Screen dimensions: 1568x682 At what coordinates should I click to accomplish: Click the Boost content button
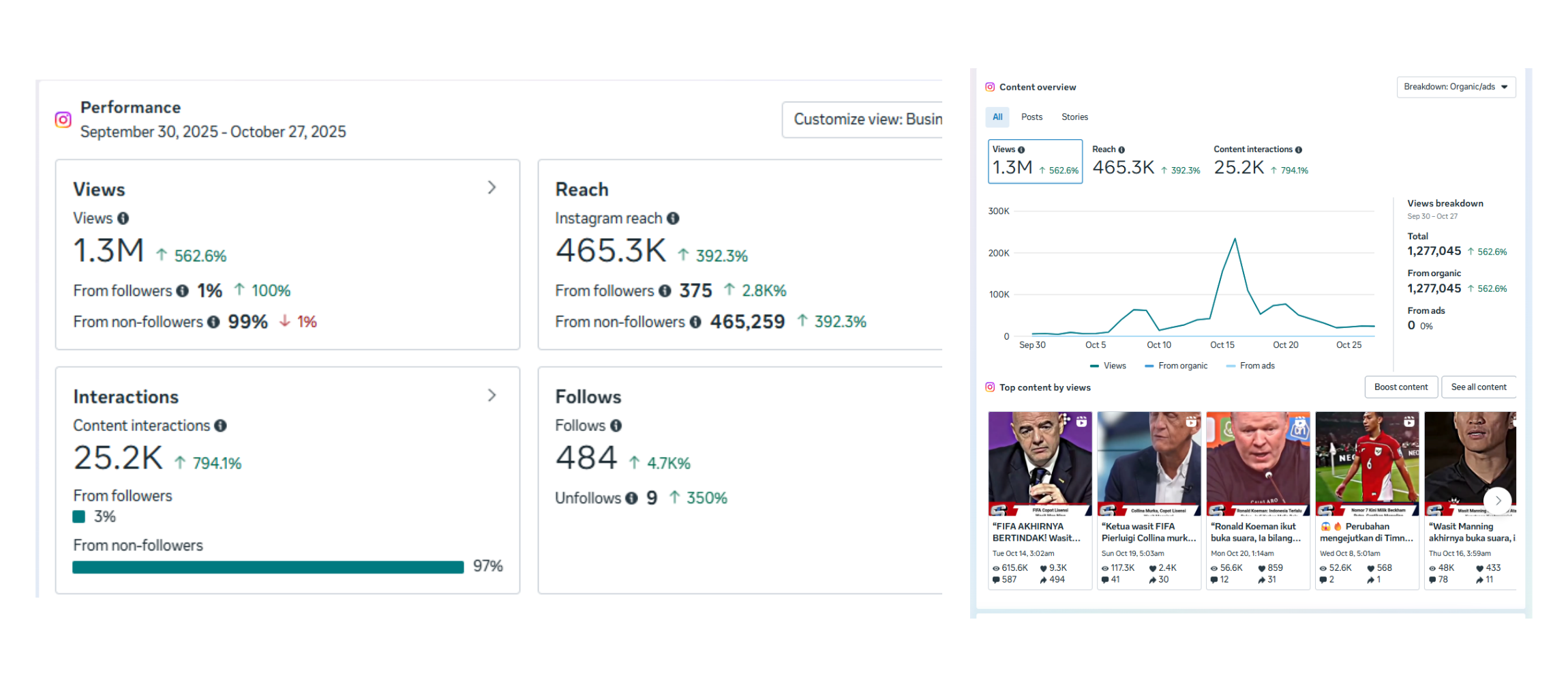point(1400,387)
